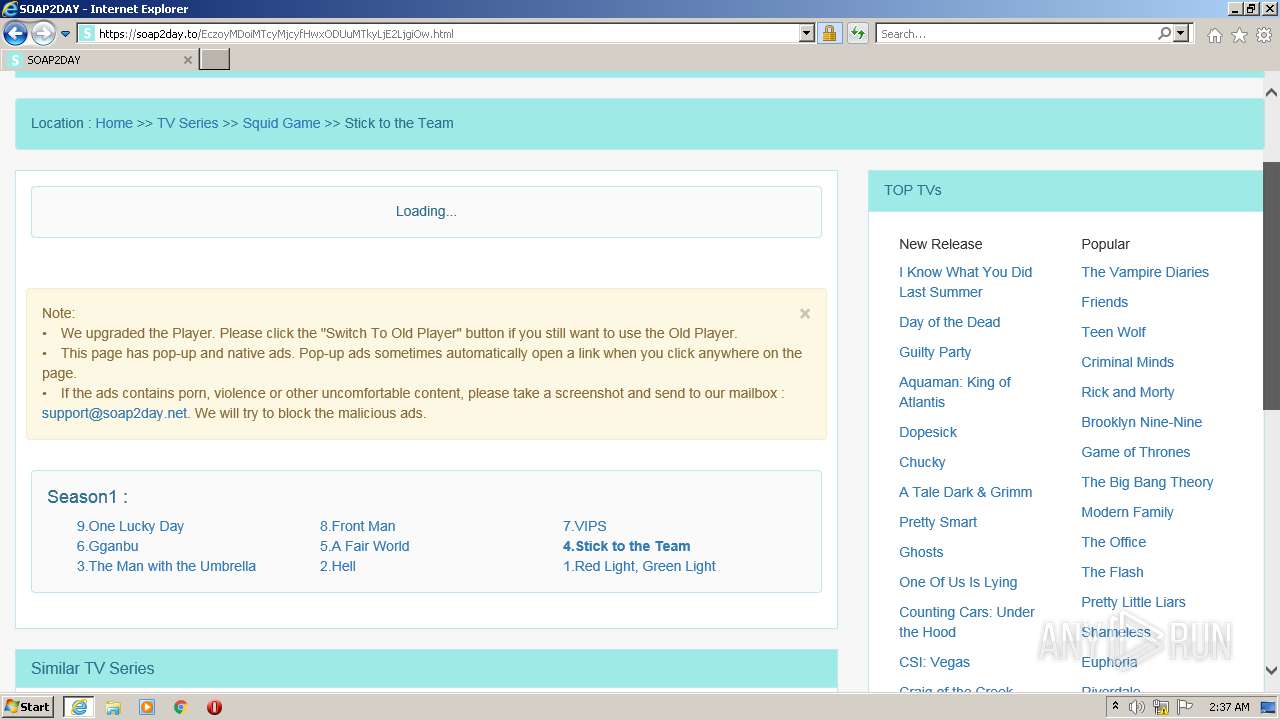The image size is (1280, 720).
Task: Open episode 8.Front Man
Action: pos(357,526)
